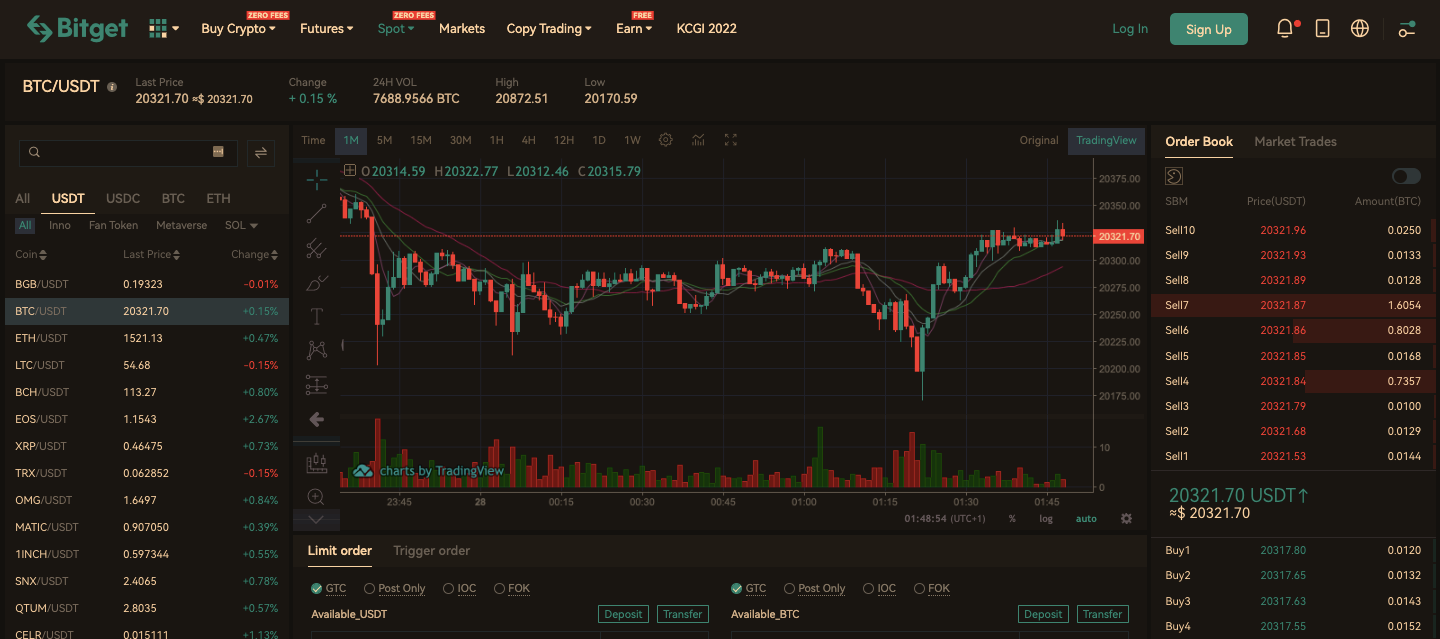
Task: Switch to the USDC market tab
Action: [x=123, y=198]
